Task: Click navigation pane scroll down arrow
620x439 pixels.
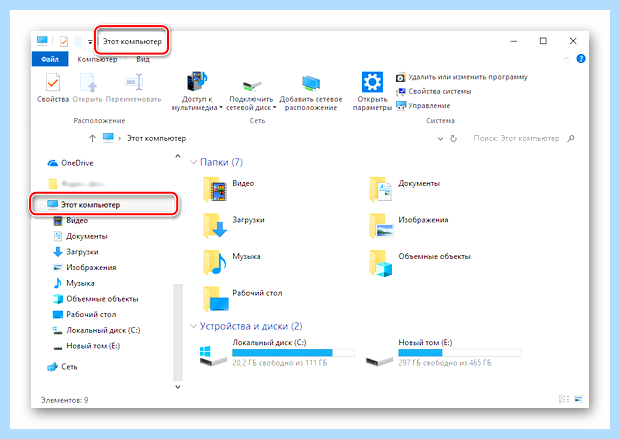Action: point(178,387)
